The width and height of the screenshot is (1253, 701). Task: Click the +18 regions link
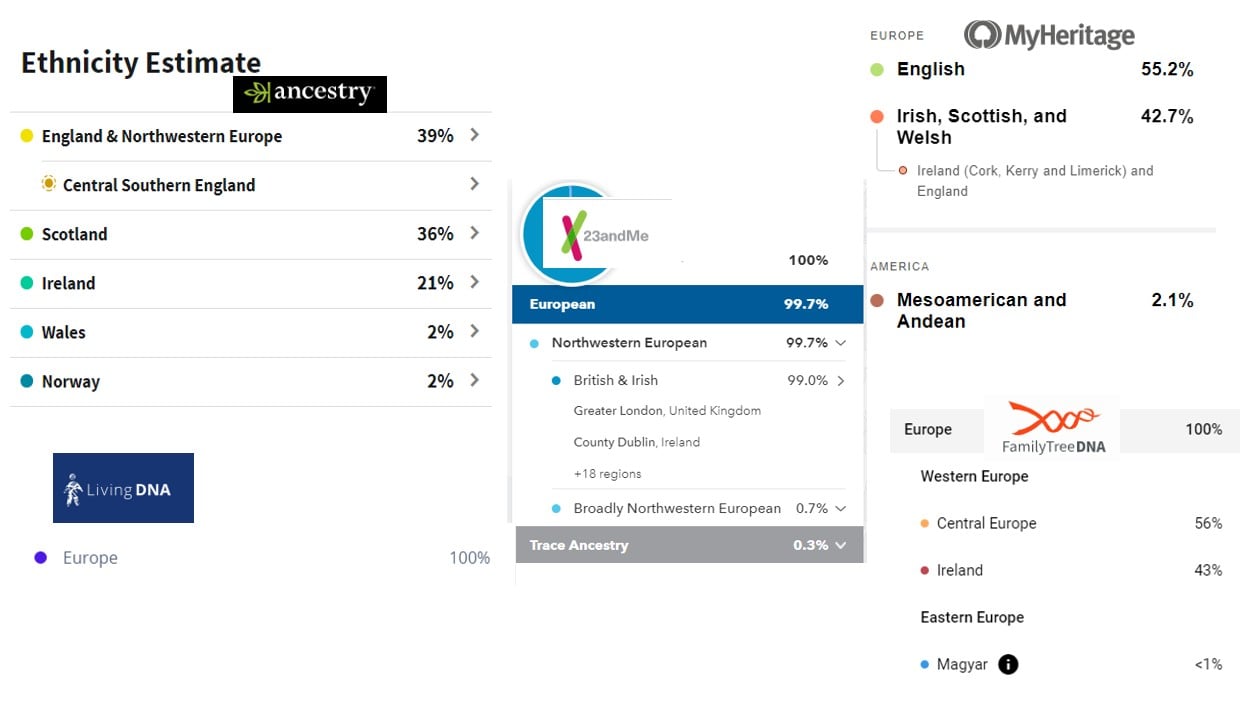click(607, 474)
